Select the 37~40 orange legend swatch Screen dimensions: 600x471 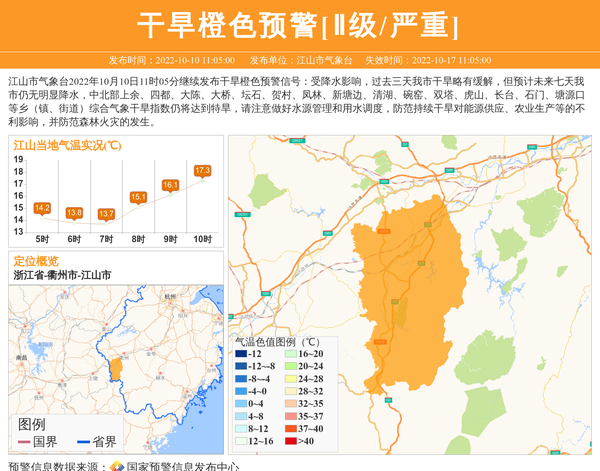290,428
